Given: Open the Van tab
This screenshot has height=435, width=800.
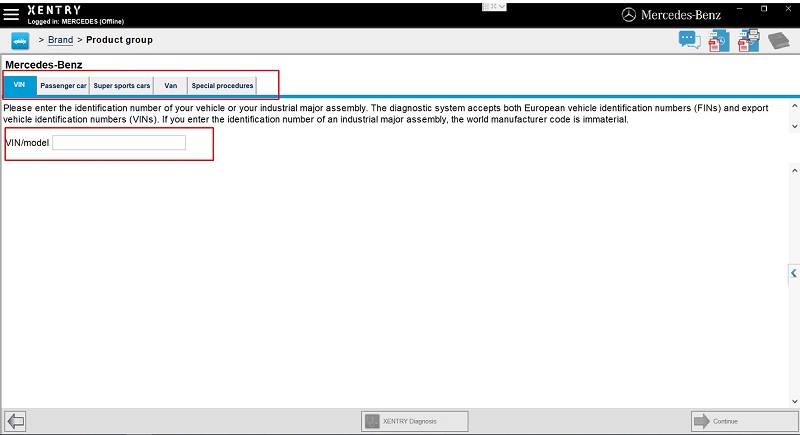Looking at the screenshot, I should point(170,86).
